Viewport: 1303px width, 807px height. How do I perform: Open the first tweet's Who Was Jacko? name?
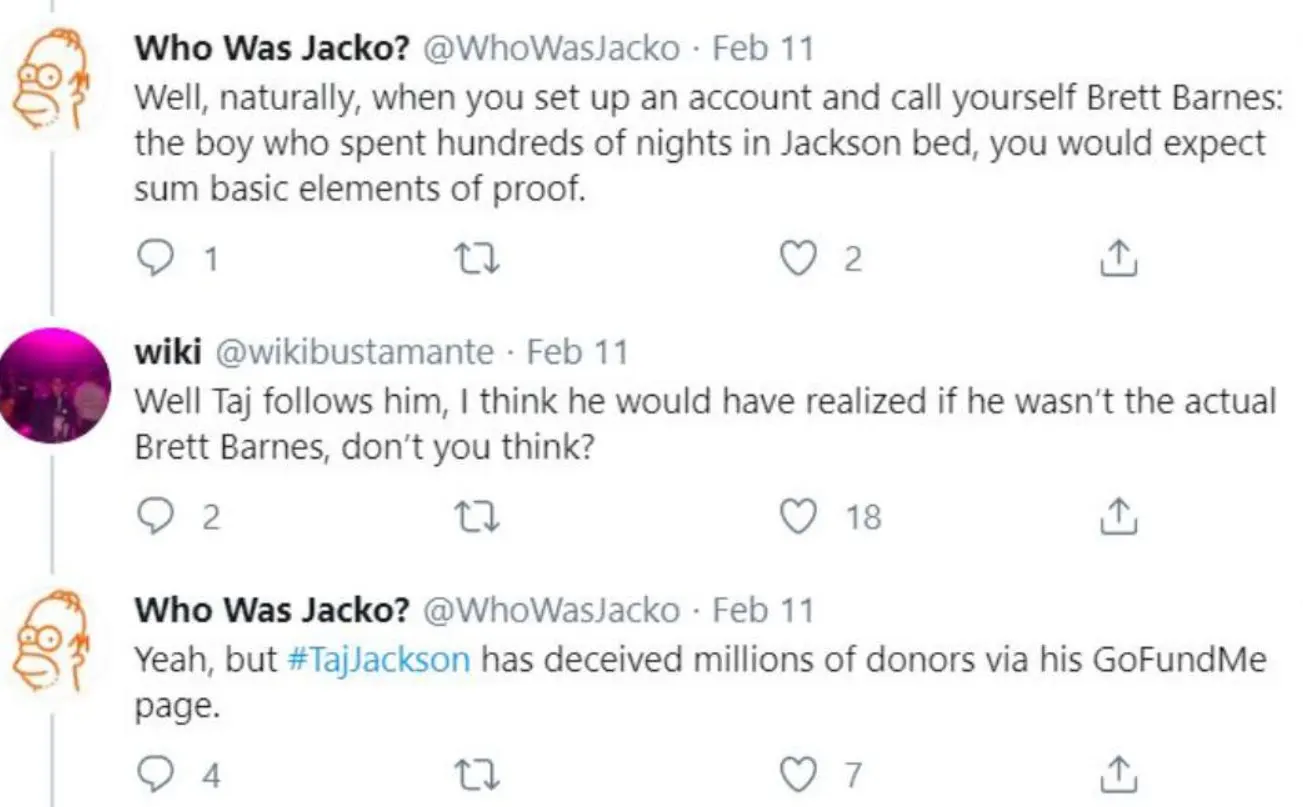pyautogui.click(x=272, y=47)
